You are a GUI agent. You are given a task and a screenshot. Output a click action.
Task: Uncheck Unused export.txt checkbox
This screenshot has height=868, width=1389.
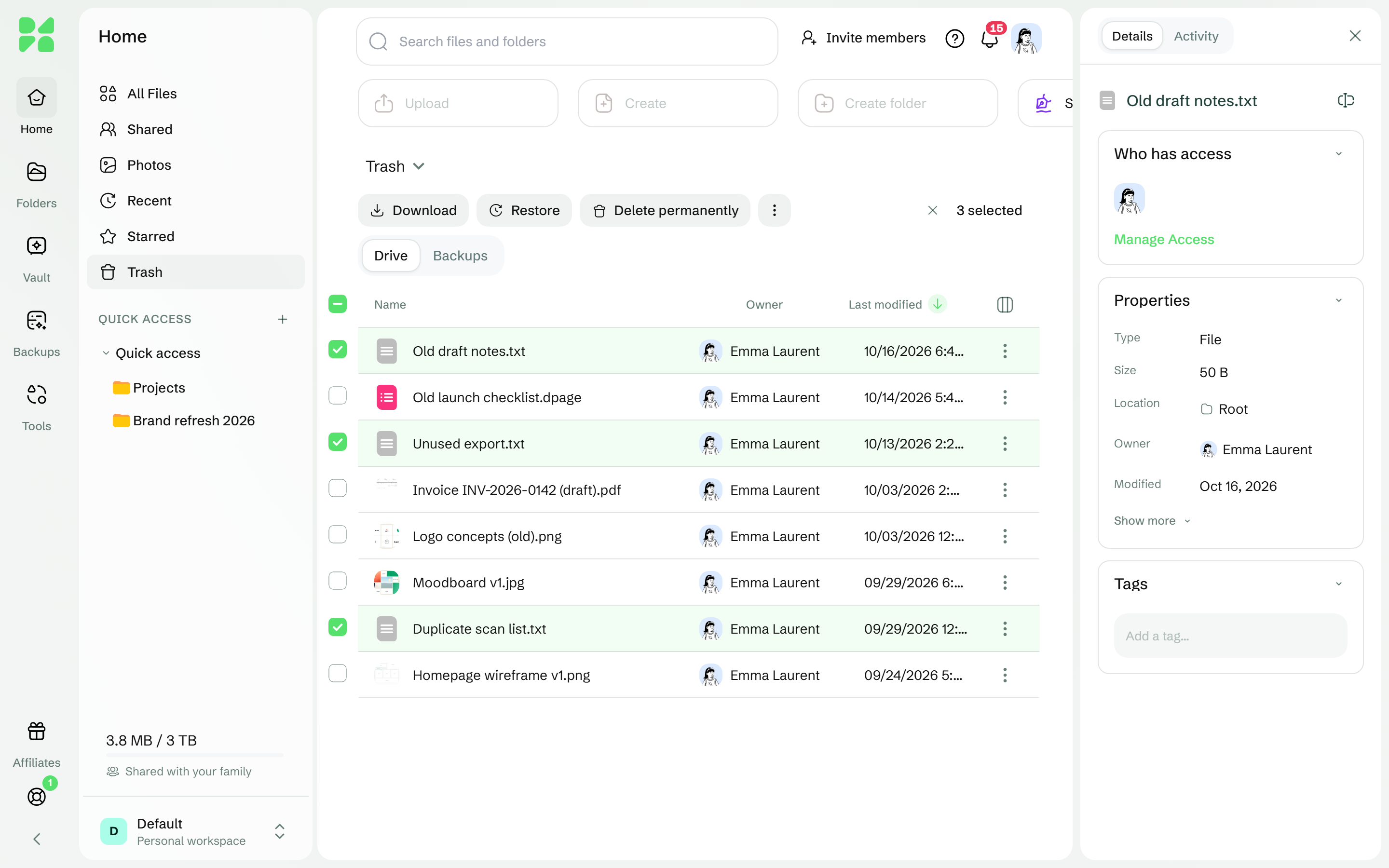(338, 442)
